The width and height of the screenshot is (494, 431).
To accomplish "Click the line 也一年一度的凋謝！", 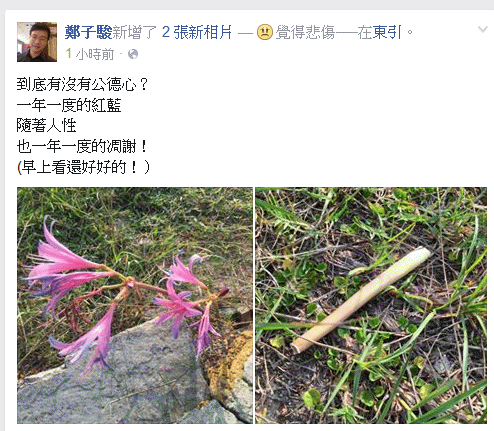I will tap(82, 146).
